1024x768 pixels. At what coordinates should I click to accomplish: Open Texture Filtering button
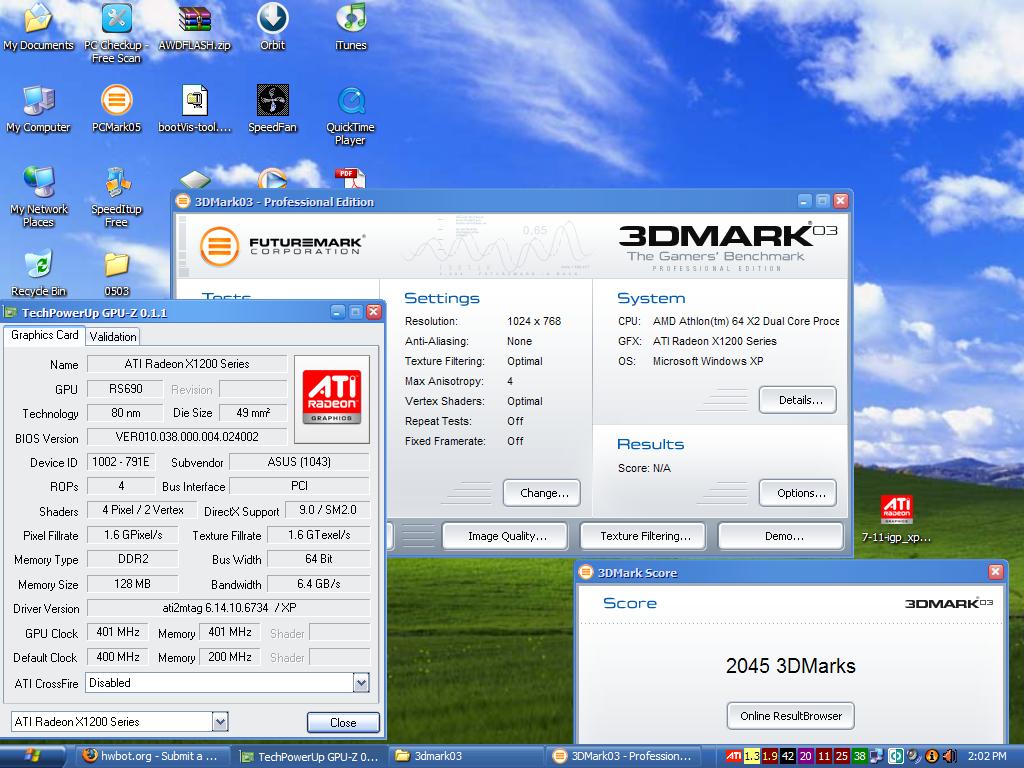point(645,536)
